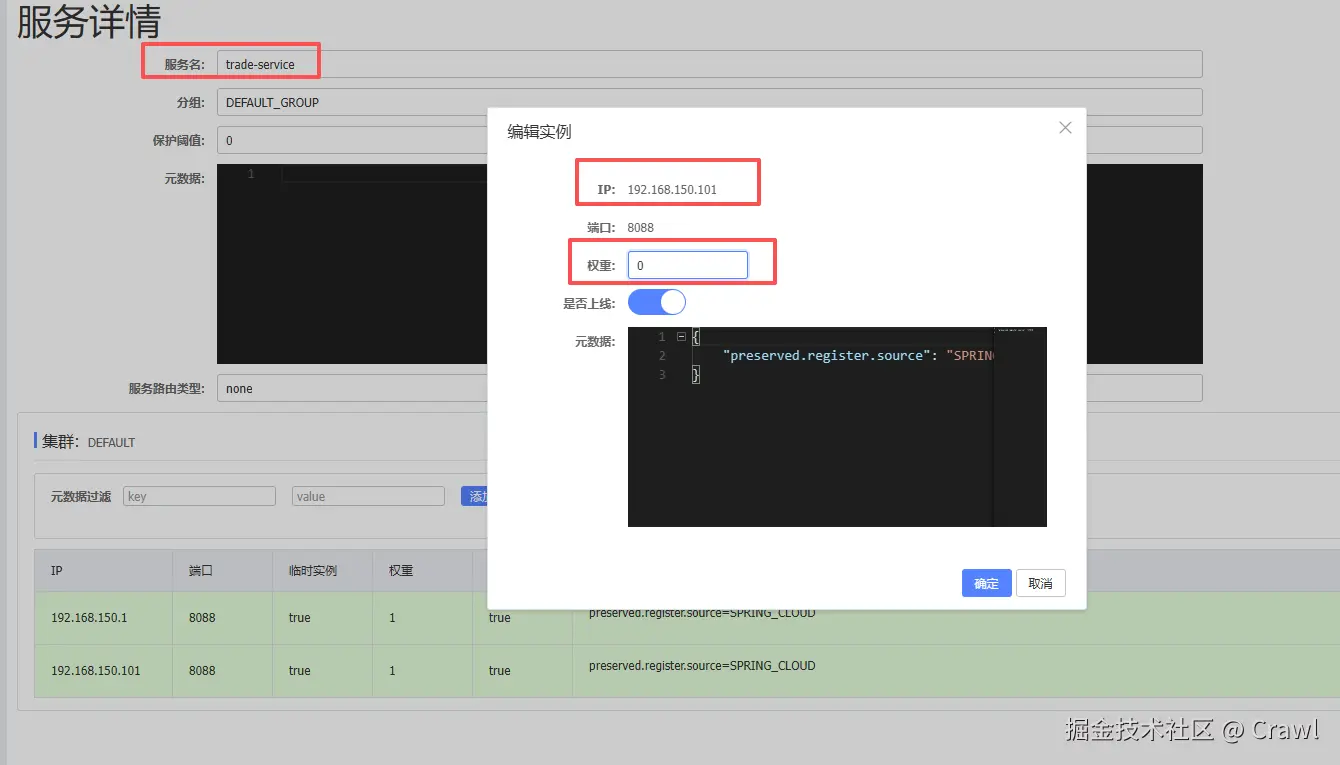Click the metadata text in the 192.168.150.101 row
This screenshot has height=765, width=1340.
pos(702,665)
